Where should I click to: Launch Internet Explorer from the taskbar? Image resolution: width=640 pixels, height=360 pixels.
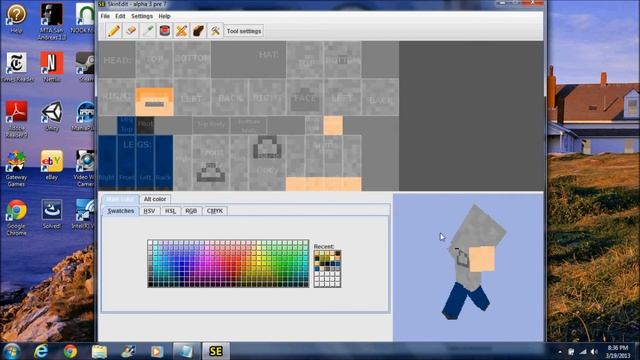[x=41, y=351]
